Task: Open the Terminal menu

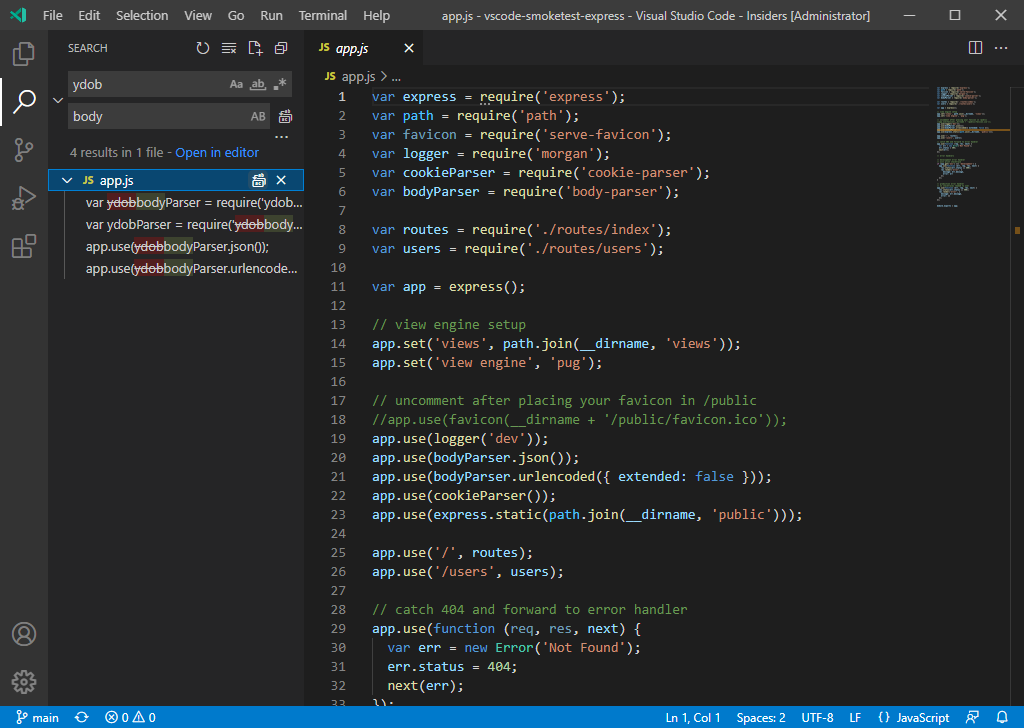Action: point(323,15)
